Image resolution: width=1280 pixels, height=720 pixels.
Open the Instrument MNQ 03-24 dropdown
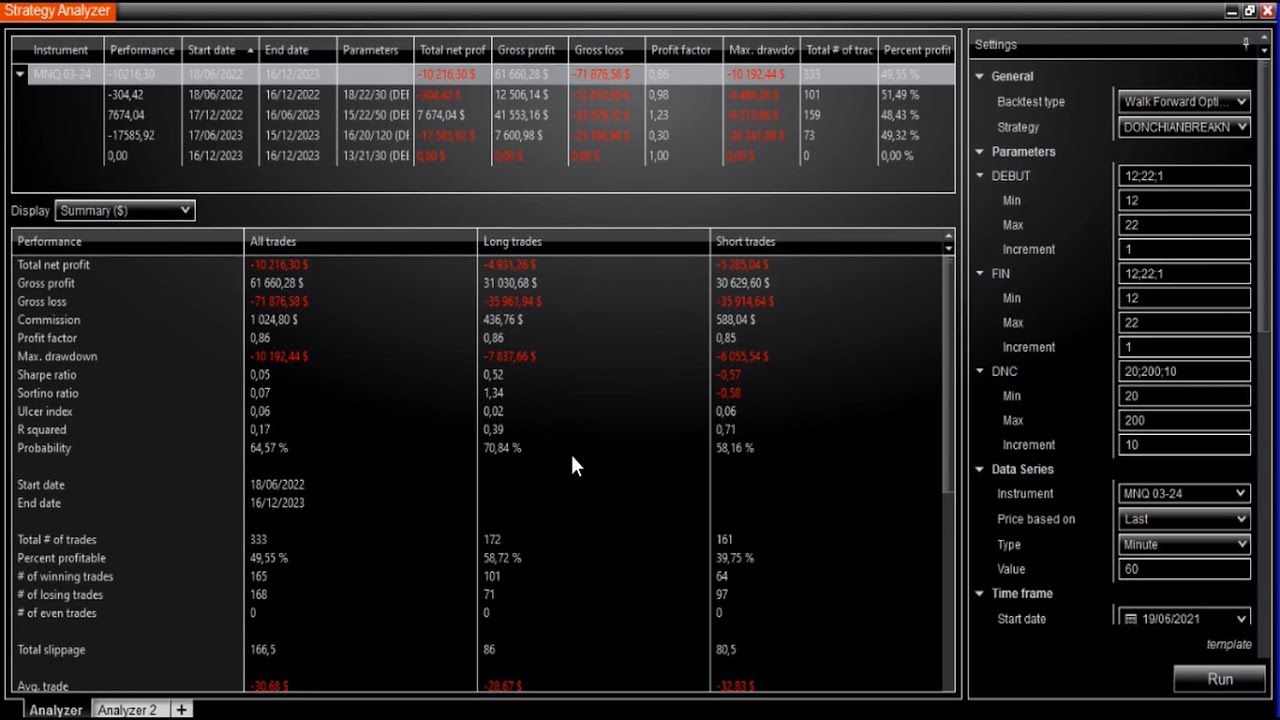[1184, 493]
